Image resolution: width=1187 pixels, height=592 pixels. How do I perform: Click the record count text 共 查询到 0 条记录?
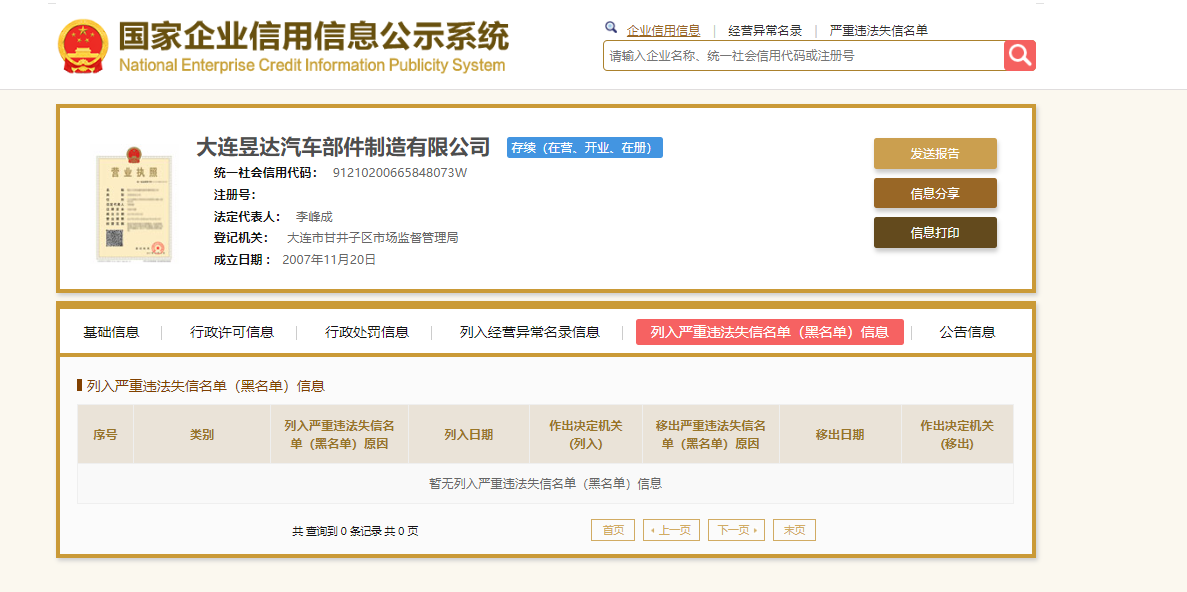(x=337, y=531)
